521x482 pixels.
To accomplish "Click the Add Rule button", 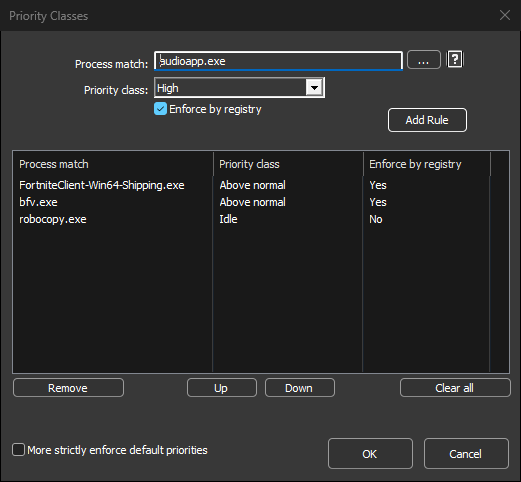I will point(427,120).
